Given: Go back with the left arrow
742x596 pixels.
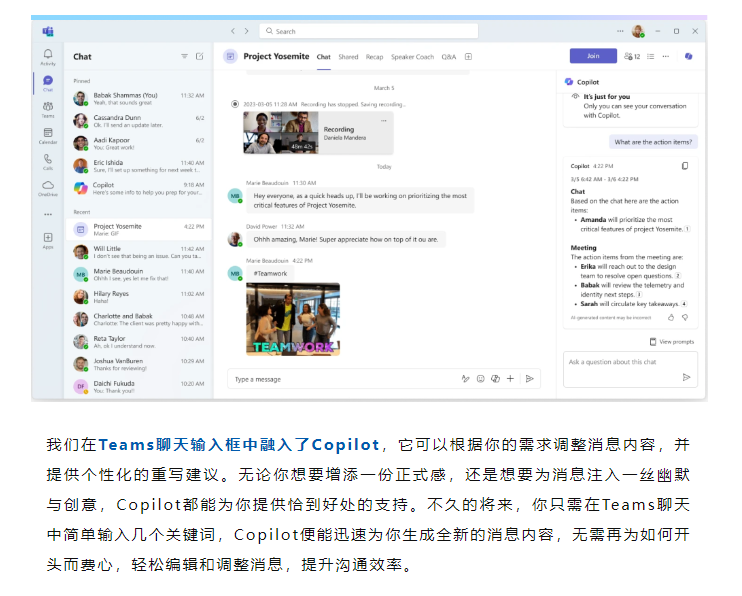Looking at the screenshot, I should pyautogui.click(x=233, y=31).
